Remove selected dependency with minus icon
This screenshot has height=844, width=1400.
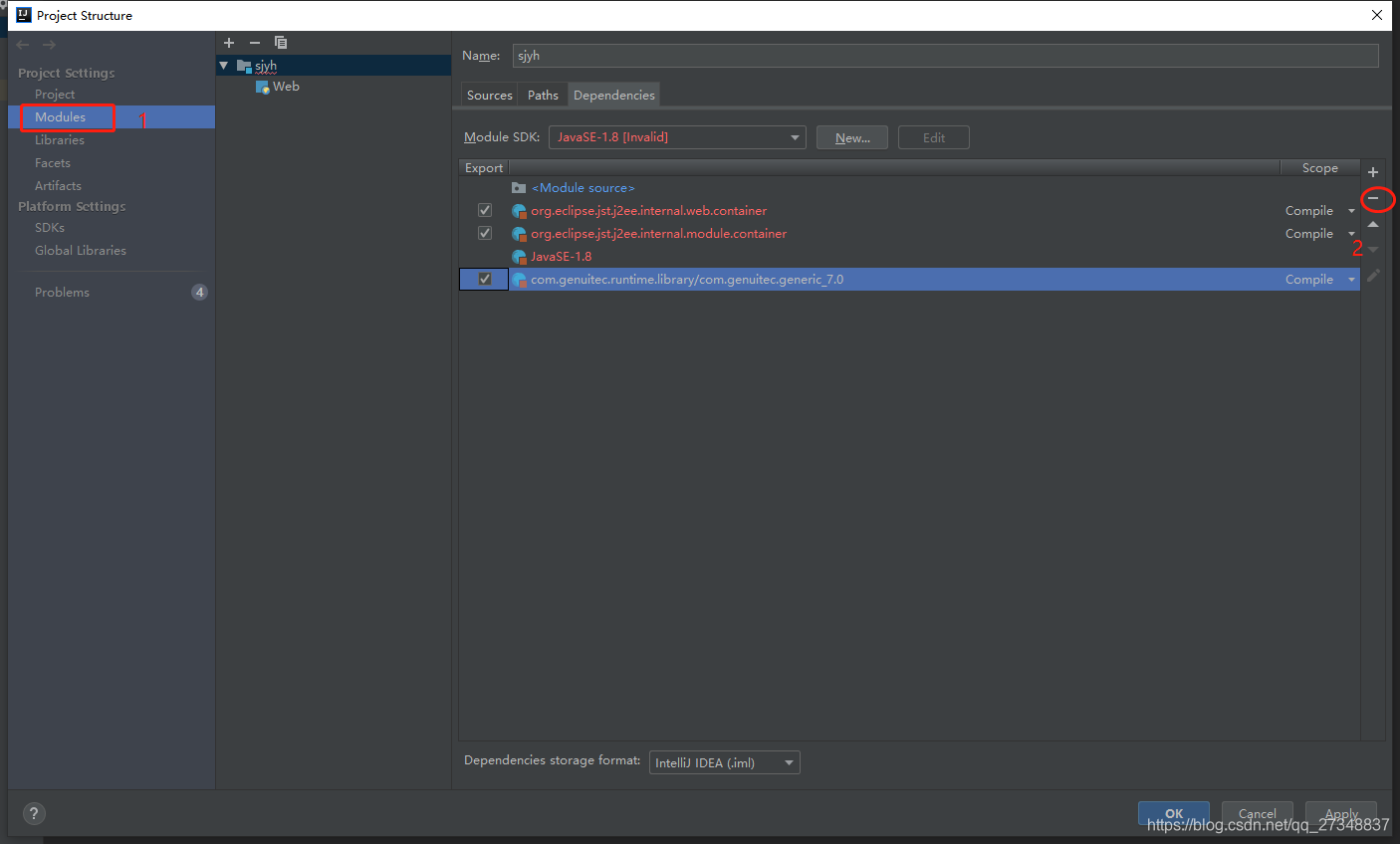point(1373,199)
